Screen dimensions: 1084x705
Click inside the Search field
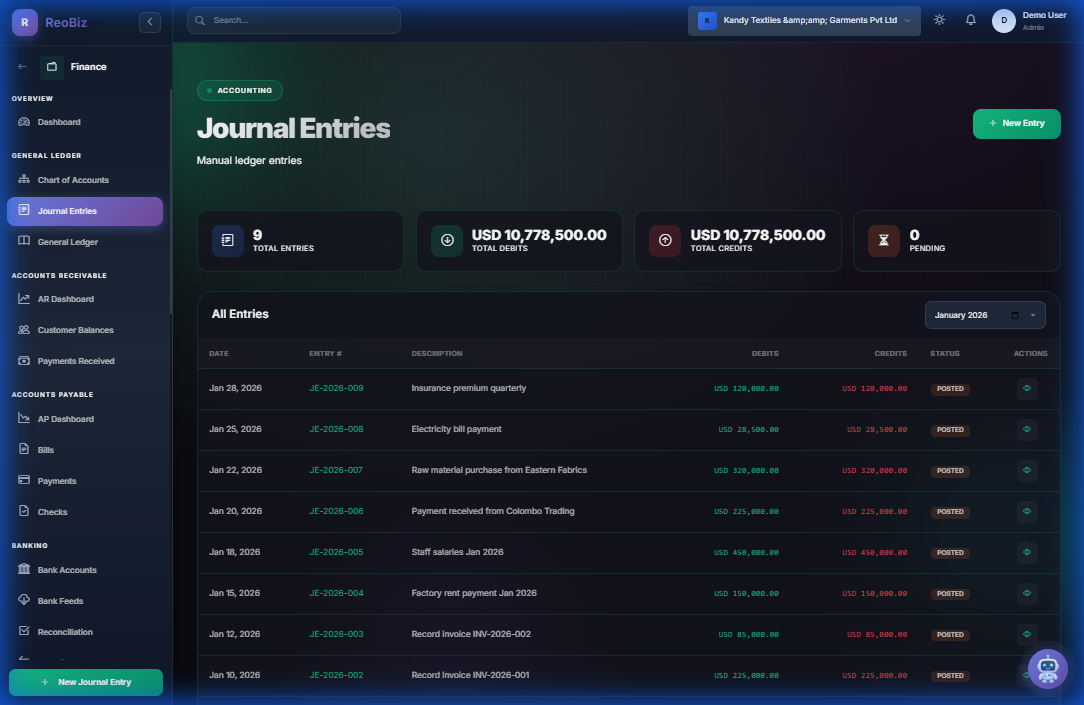point(293,20)
